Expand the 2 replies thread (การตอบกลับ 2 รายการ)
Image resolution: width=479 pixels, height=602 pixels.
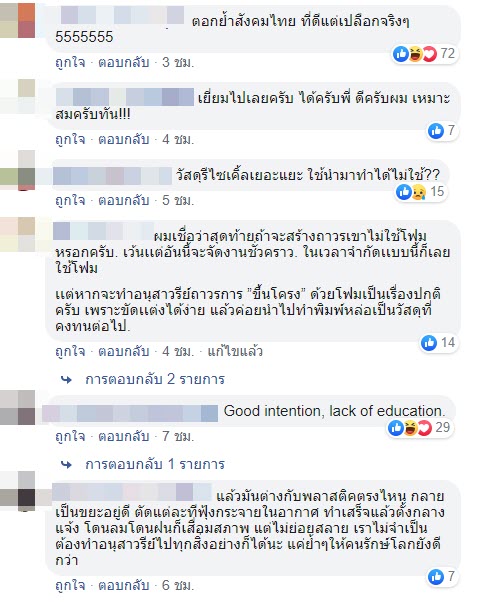(155, 379)
